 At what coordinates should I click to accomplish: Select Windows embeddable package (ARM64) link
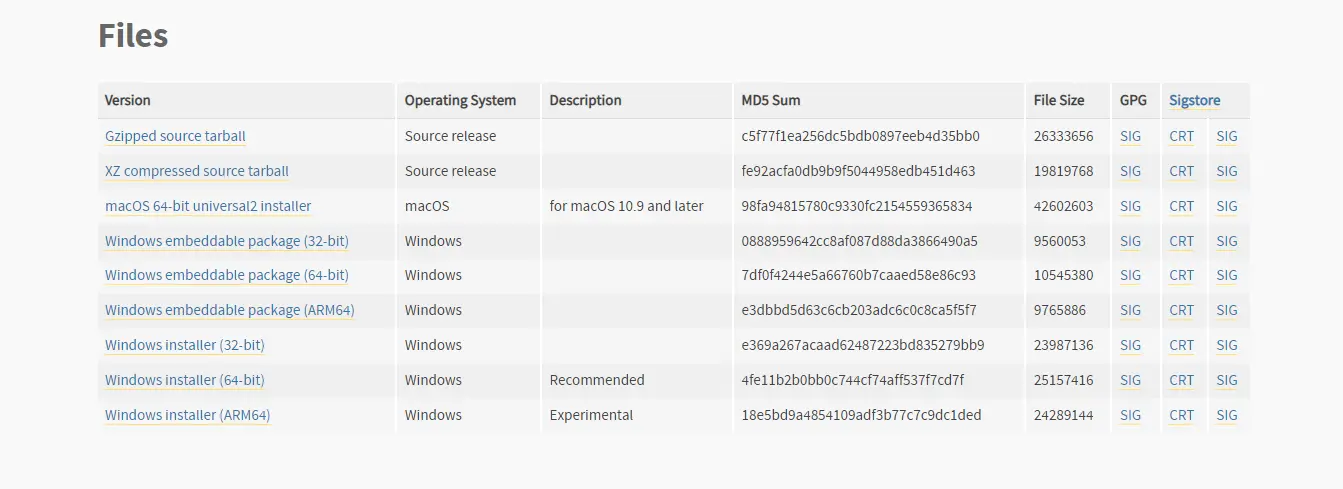pyautogui.click(x=230, y=310)
